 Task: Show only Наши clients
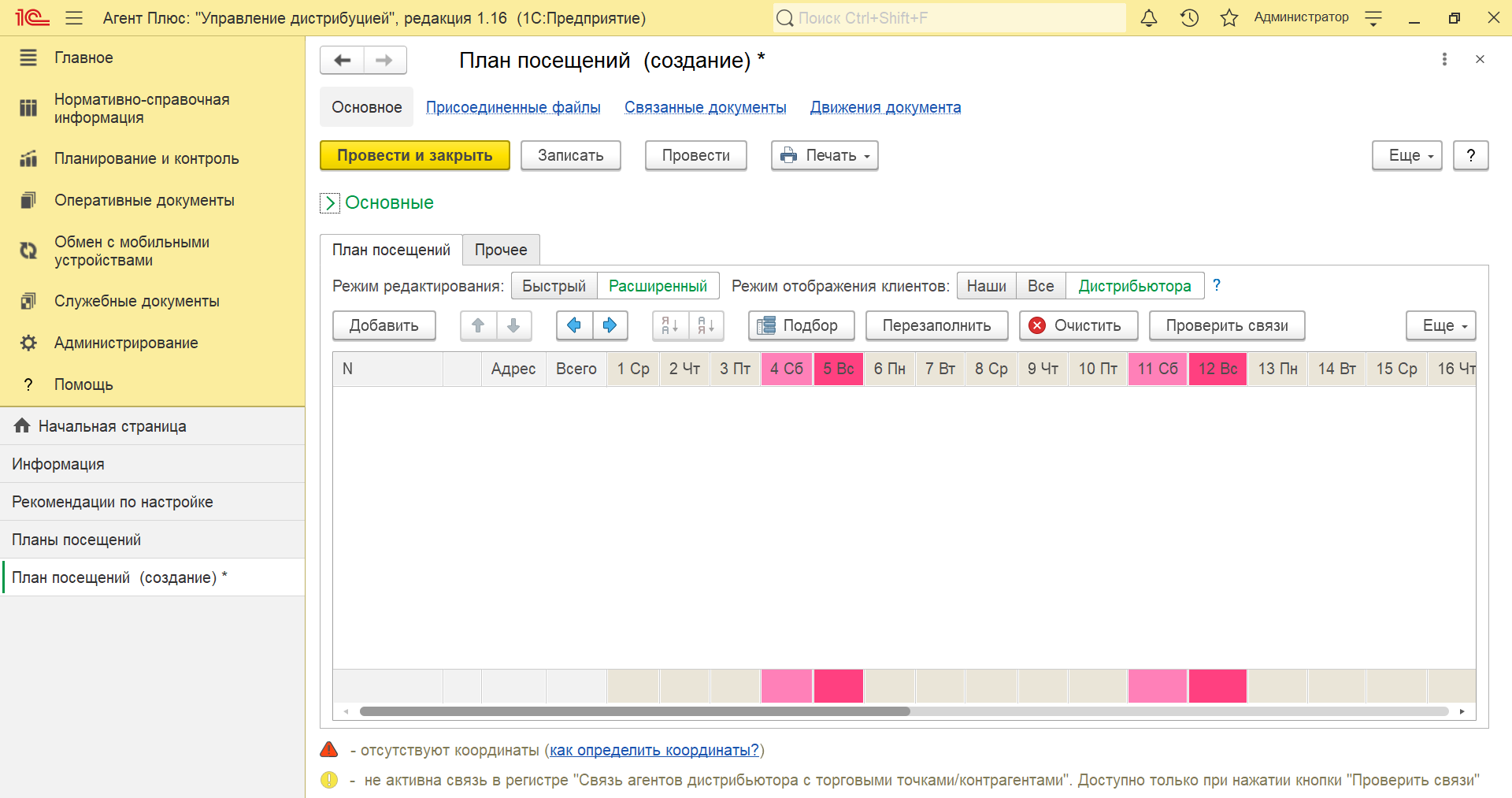(x=987, y=286)
